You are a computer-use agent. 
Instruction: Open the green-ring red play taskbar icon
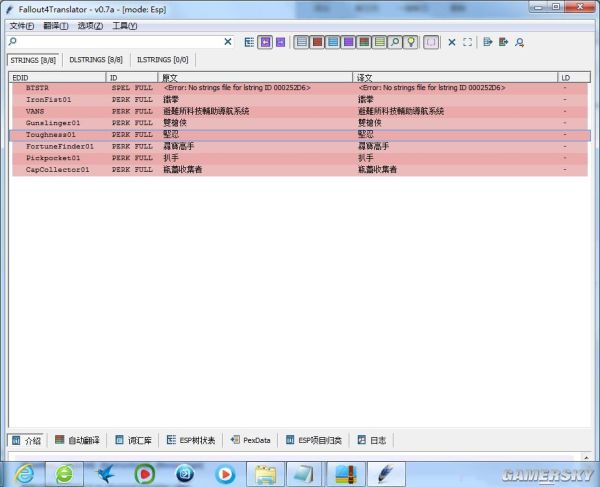click(145, 474)
